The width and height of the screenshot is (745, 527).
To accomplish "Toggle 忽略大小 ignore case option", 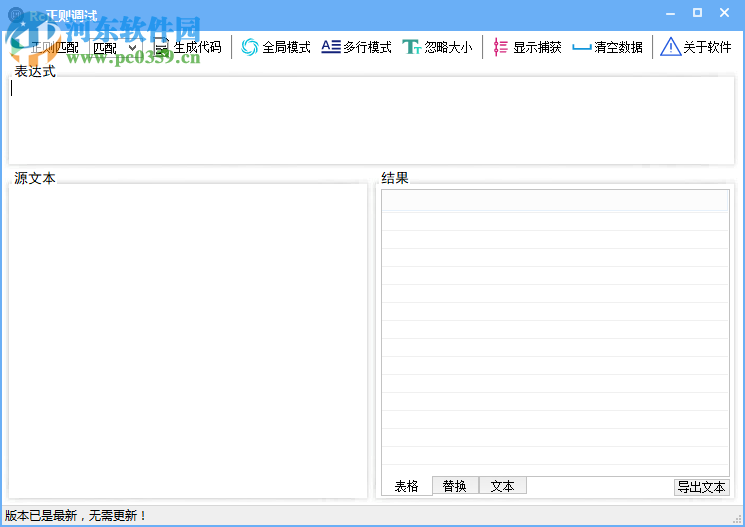I will tap(438, 47).
